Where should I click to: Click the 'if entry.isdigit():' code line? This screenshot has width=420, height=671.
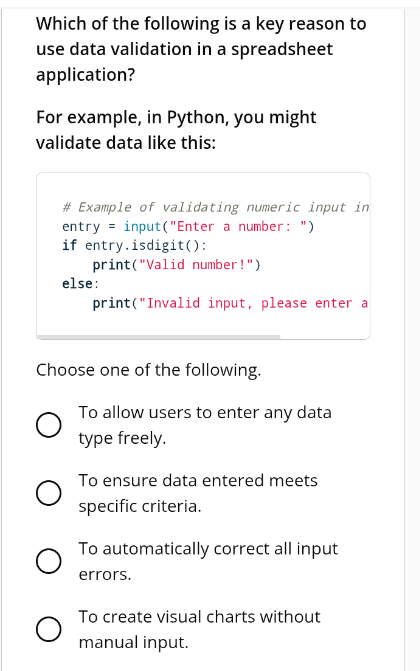click(x=134, y=246)
